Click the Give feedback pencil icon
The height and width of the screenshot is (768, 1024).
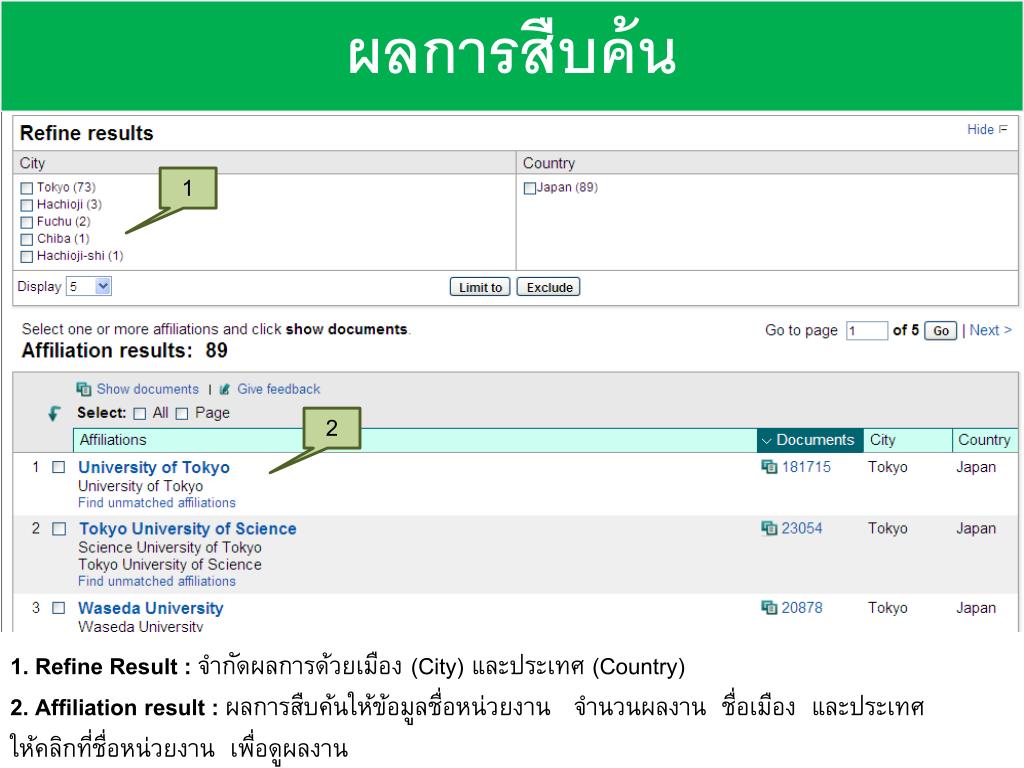click(225, 389)
